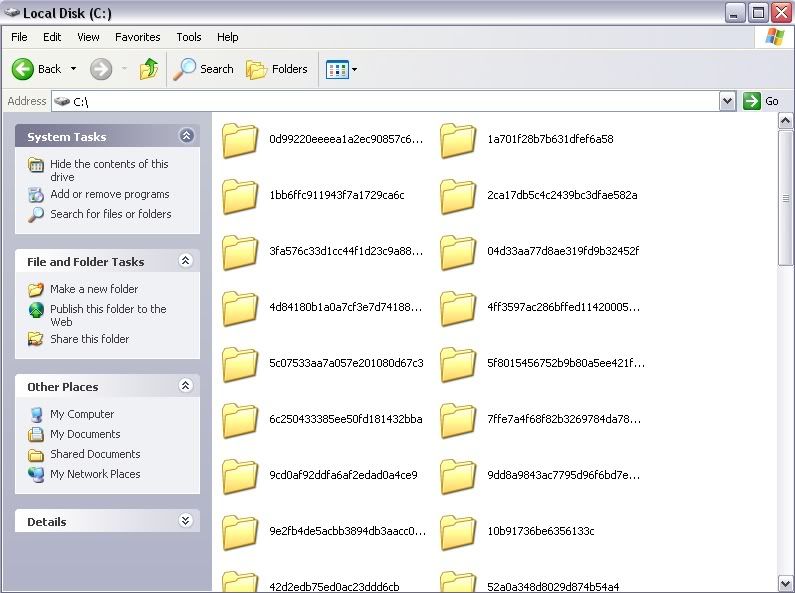Click the vertical scrollbar up arrow
795x593 pixels.
coord(785,121)
